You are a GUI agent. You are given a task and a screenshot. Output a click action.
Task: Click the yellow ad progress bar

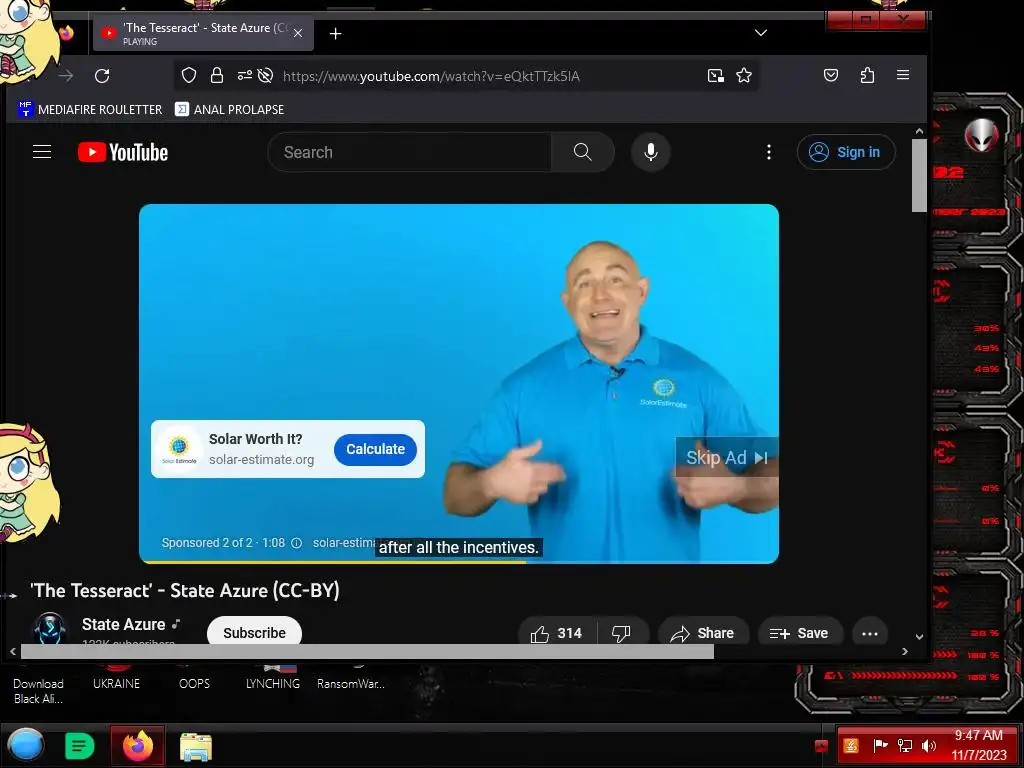point(333,562)
